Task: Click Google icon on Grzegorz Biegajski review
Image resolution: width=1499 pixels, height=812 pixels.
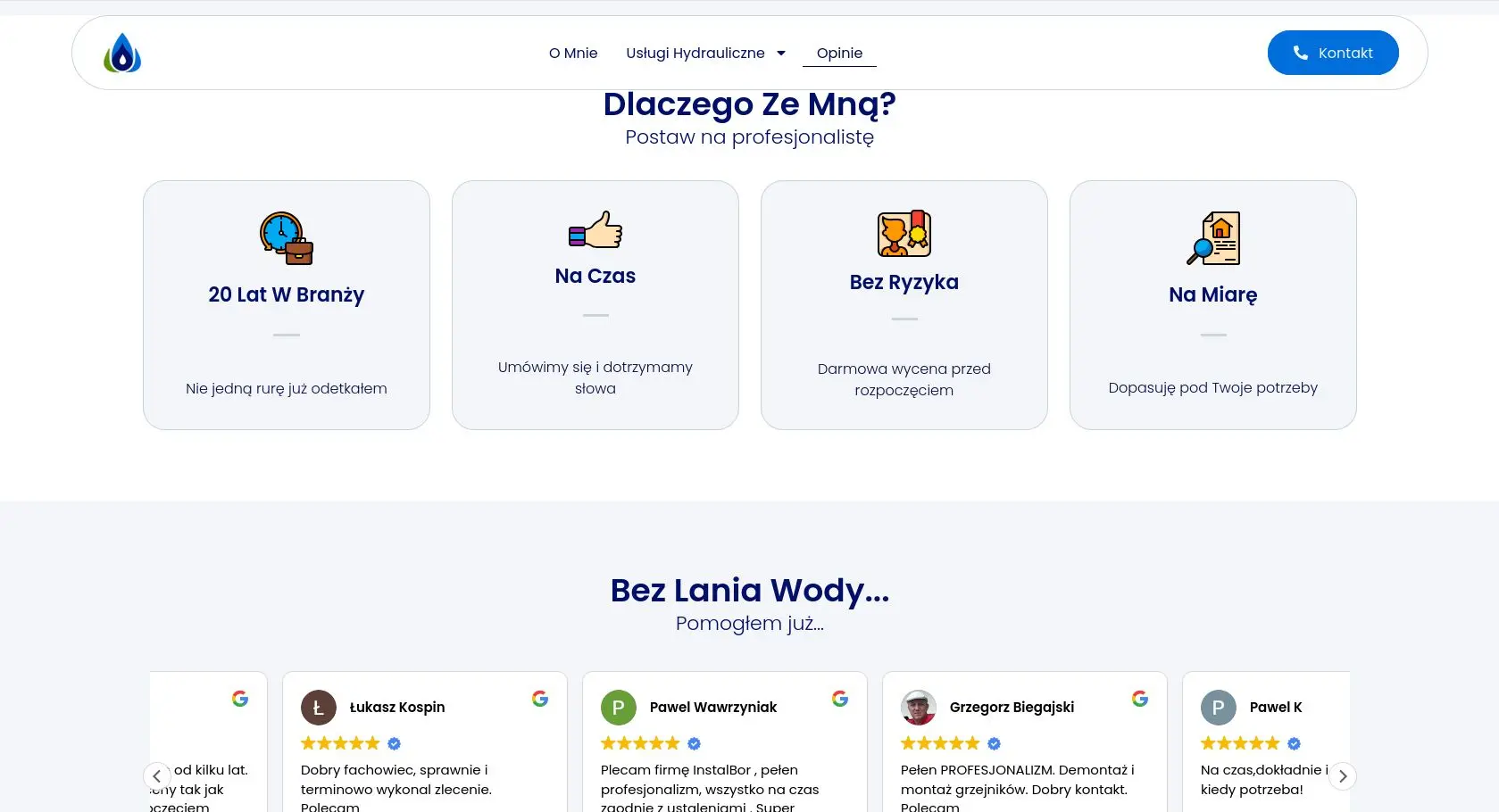Action: (x=1140, y=699)
